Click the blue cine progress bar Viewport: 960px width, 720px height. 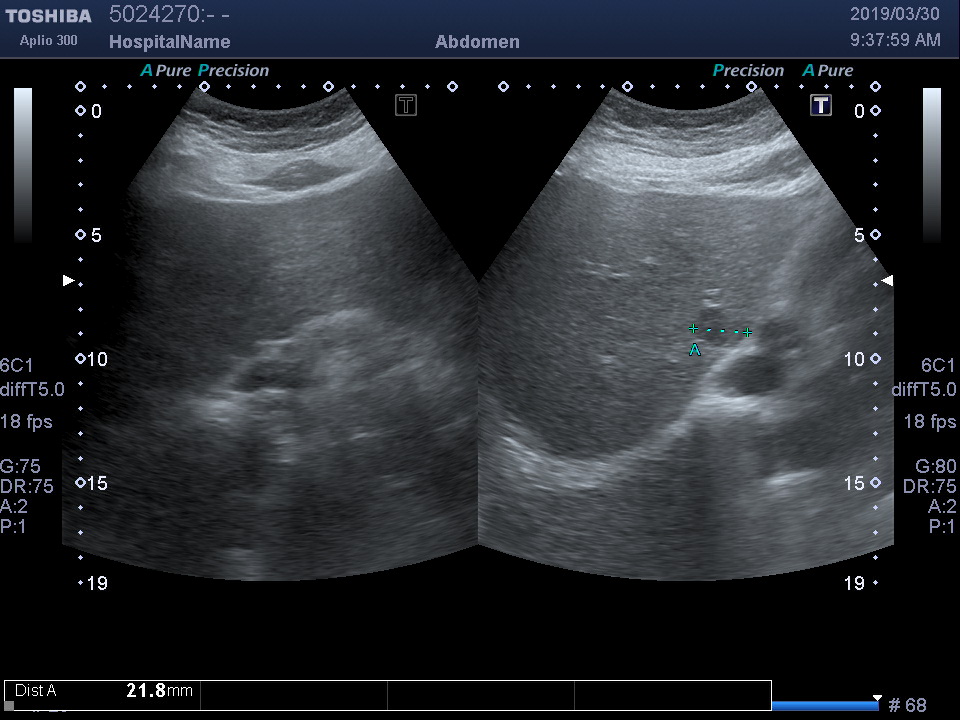pyautogui.click(x=825, y=706)
